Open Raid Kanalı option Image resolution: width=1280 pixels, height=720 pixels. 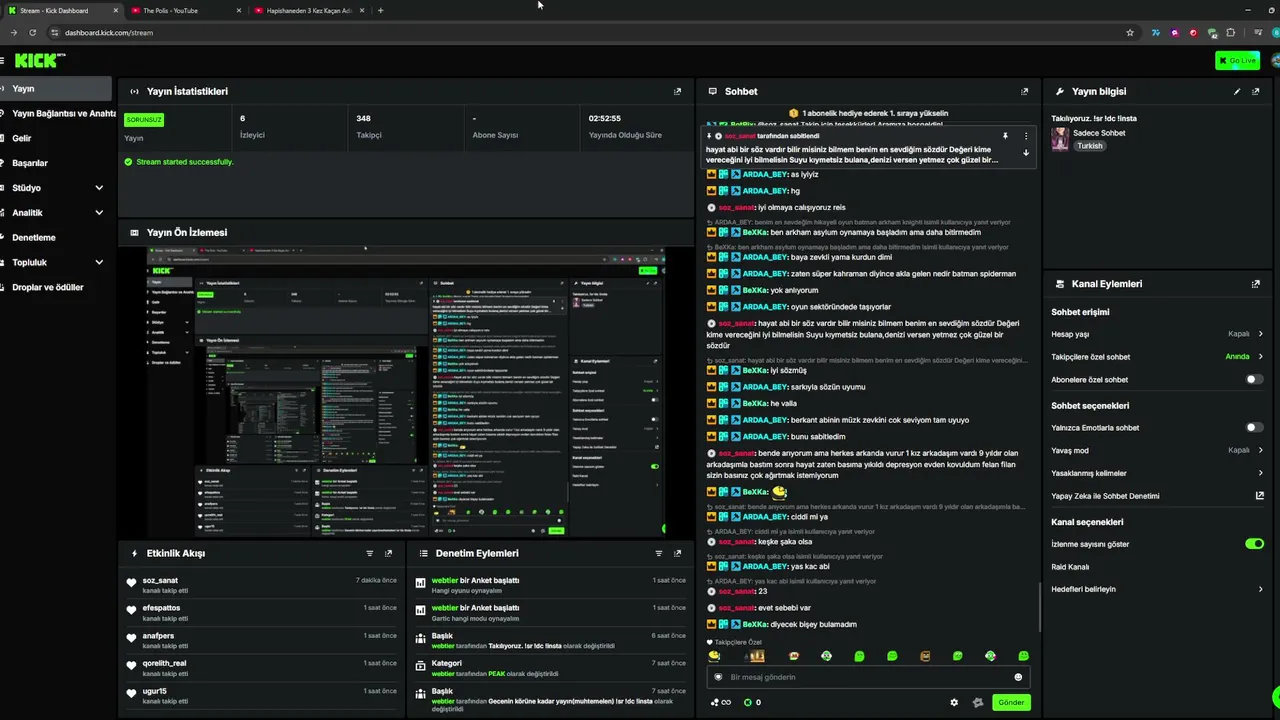1070,567
